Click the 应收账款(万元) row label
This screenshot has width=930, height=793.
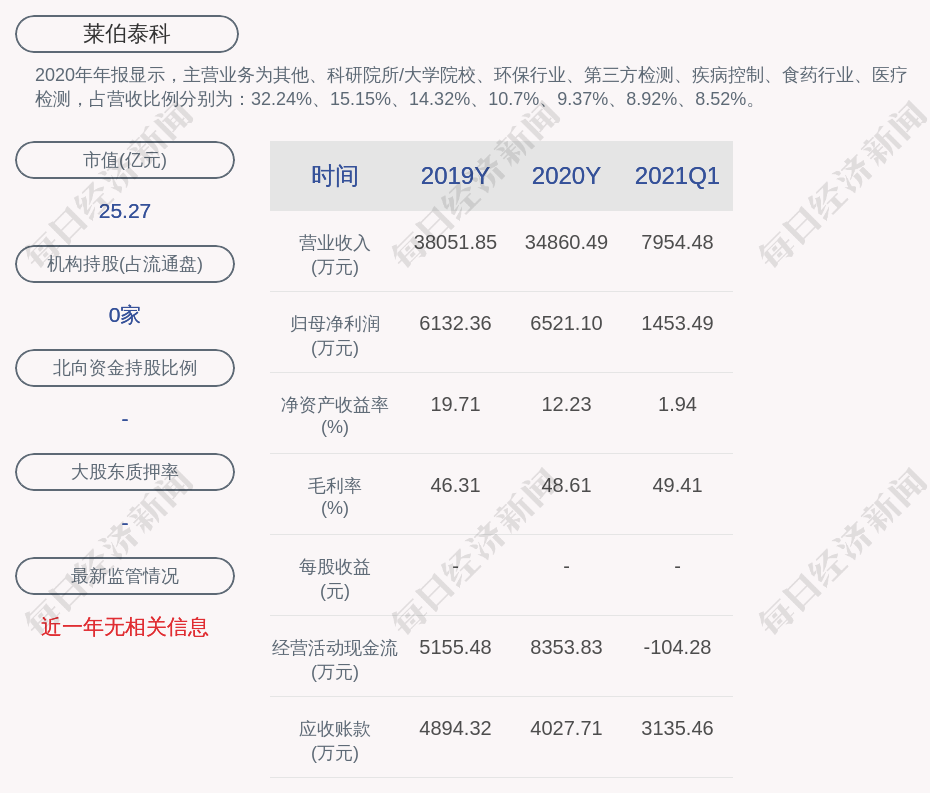click(x=335, y=740)
